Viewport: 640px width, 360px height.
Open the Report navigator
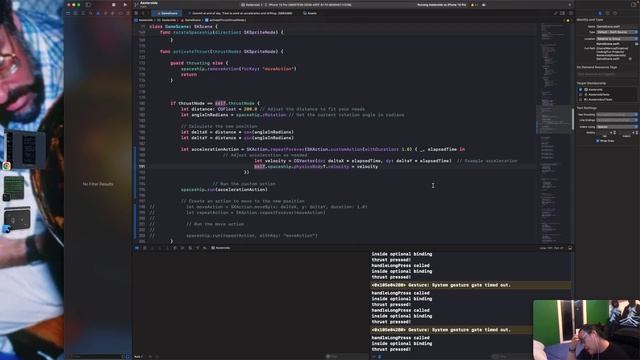point(128,13)
